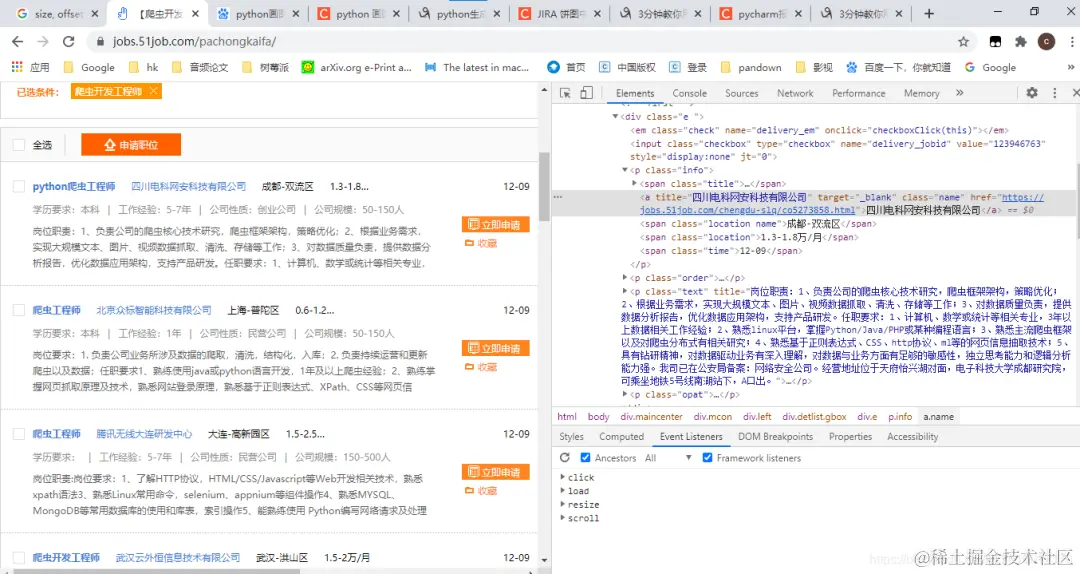Click the browser forward arrow
The width and height of the screenshot is (1080, 574).
[43, 41]
